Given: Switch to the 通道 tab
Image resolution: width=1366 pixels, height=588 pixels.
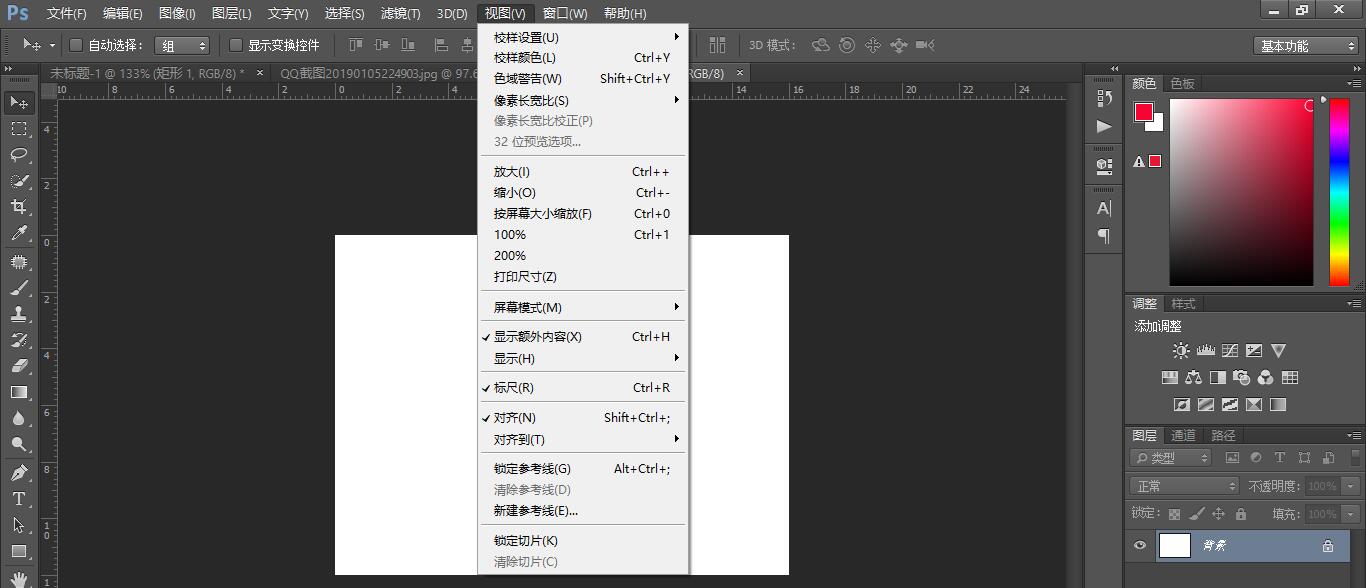Looking at the screenshot, I should point(1184,434).
